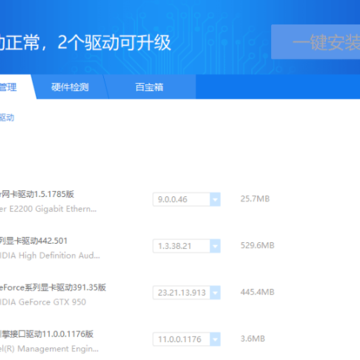
Task: Expand the 11.0.0.1176 version dropdown
Action: pyautogui.click(x=186, y=339)
